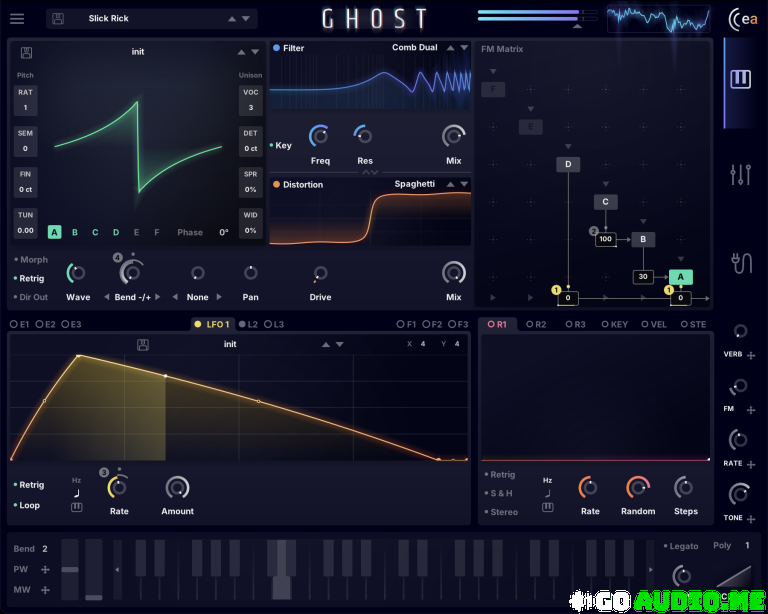Screen dimensions: 768x614
Task: Enable R1 S & H option
Action: click(499, 493)
